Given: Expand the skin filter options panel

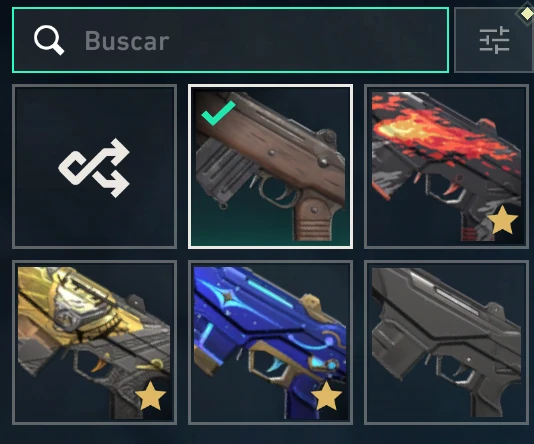Looking at the screenshot, I should point(494,40).
